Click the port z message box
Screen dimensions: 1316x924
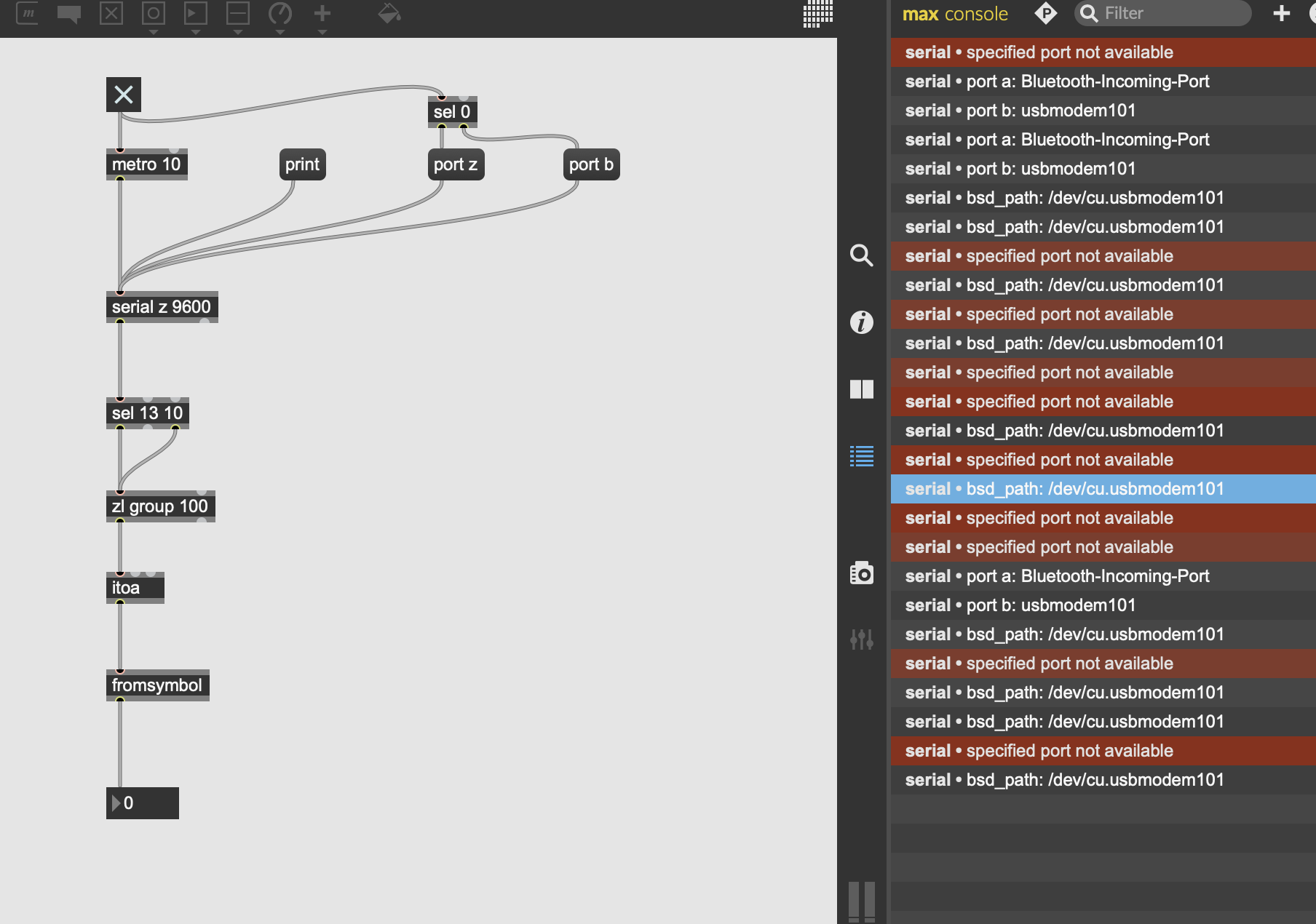click(x=456, y=164)
